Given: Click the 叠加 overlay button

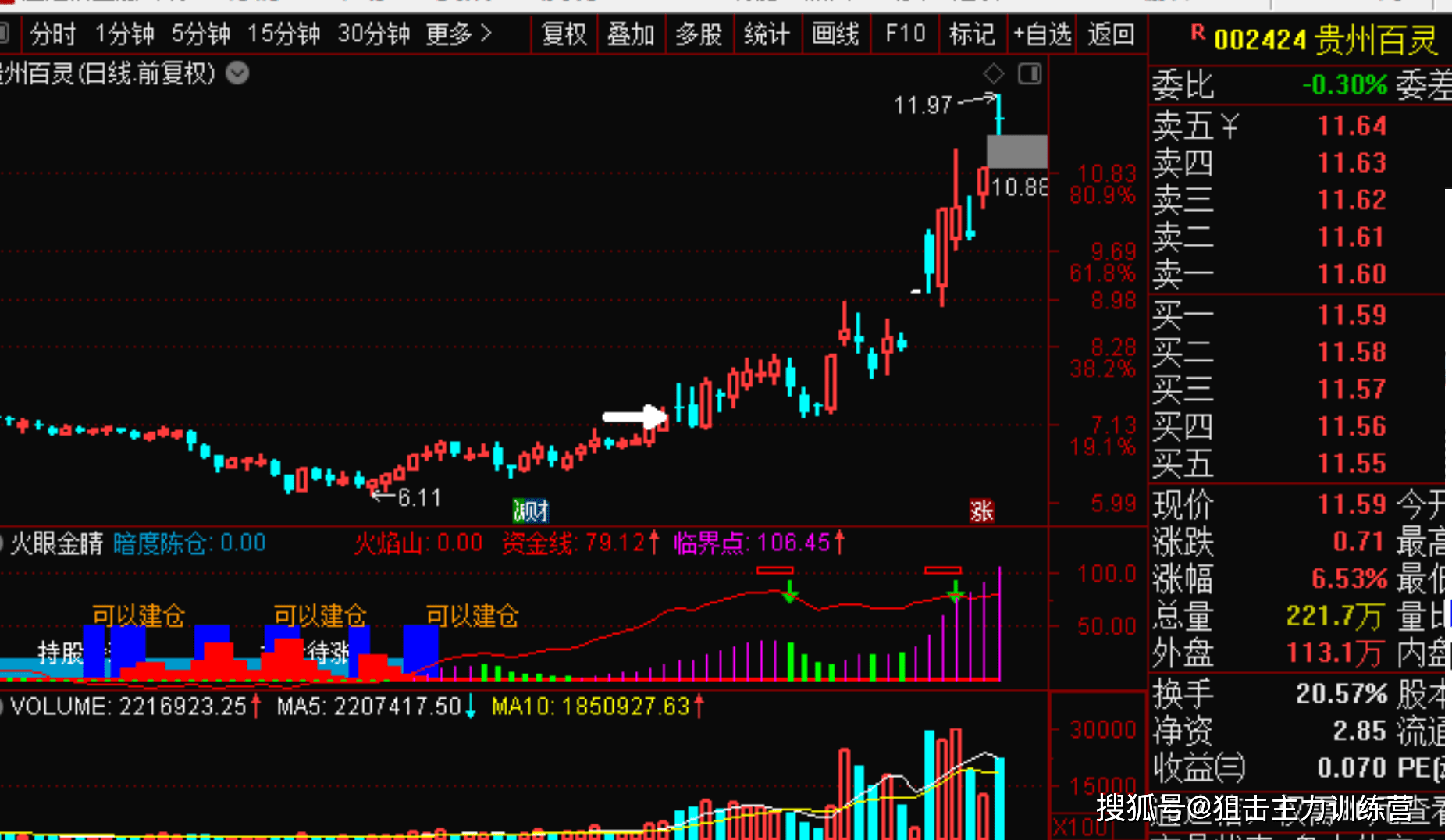Looking at the screenshot, I should coord(631,34).
